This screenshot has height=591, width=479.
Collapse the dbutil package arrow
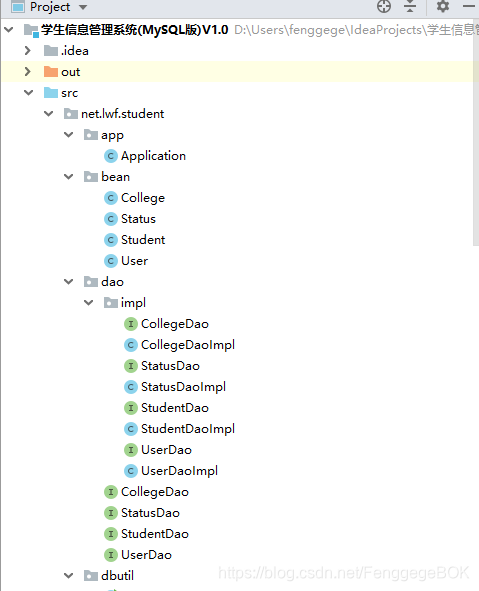point(69,576)
